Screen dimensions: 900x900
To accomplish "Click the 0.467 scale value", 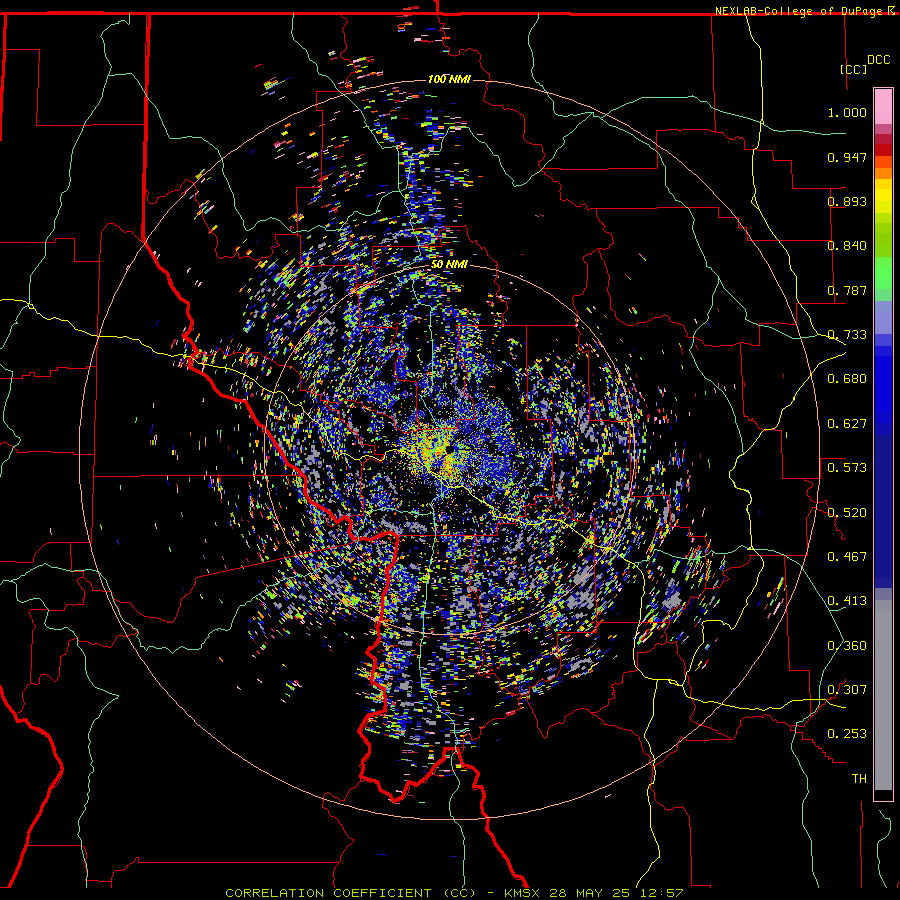I will click(847, 557).
